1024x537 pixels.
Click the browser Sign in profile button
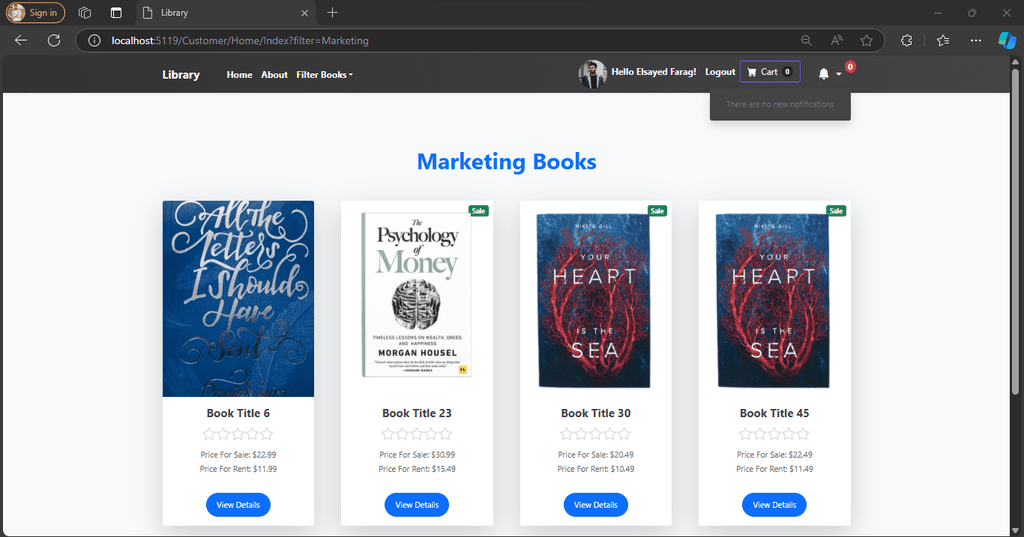[x=35, y=12]
